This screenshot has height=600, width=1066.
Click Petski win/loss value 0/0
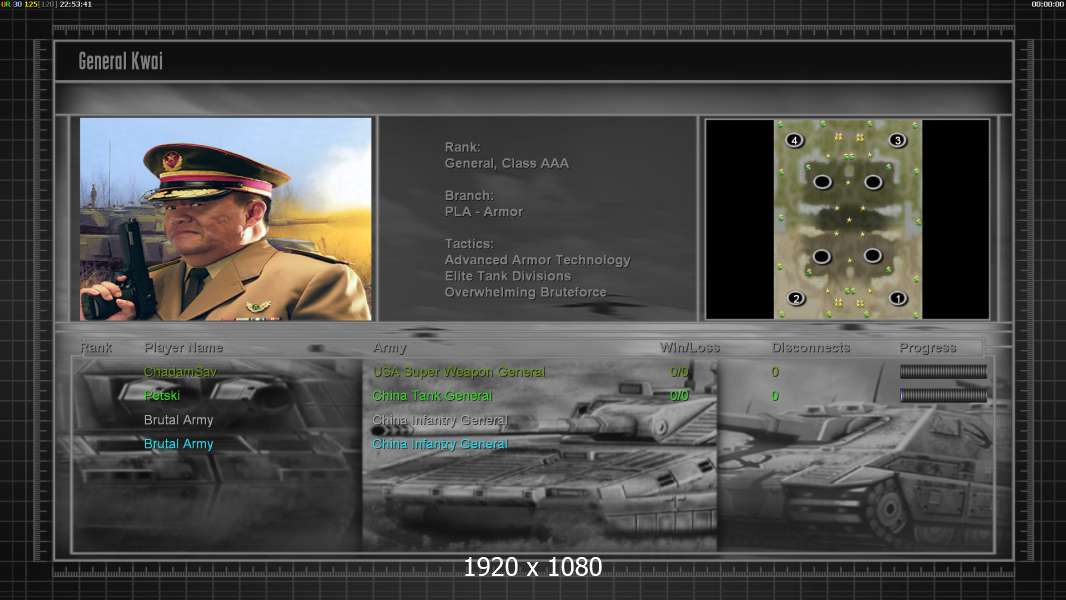pyautogui.click(x=679, y=395)
